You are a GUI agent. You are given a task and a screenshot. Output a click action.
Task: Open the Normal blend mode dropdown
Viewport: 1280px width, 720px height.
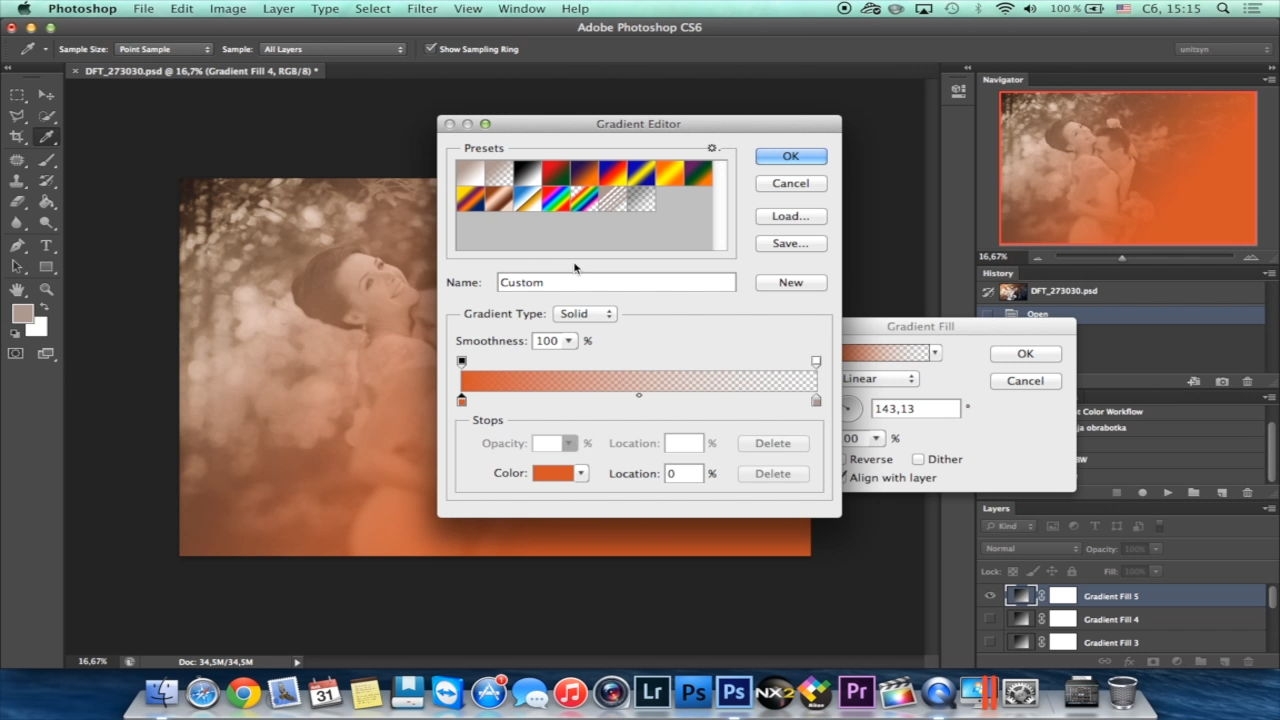click(1031, 549)
